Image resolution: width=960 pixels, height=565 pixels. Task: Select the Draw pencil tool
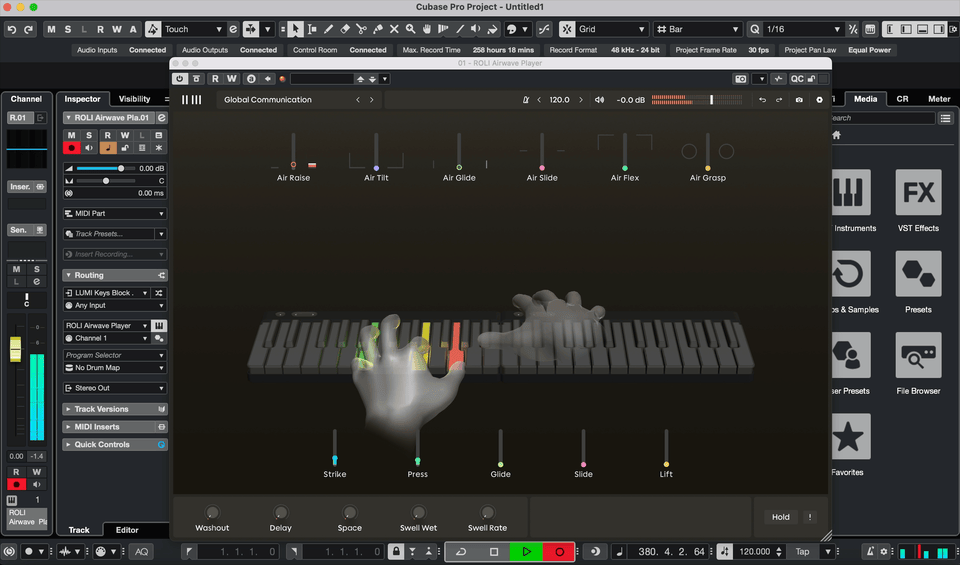click(x=329, y=29)
